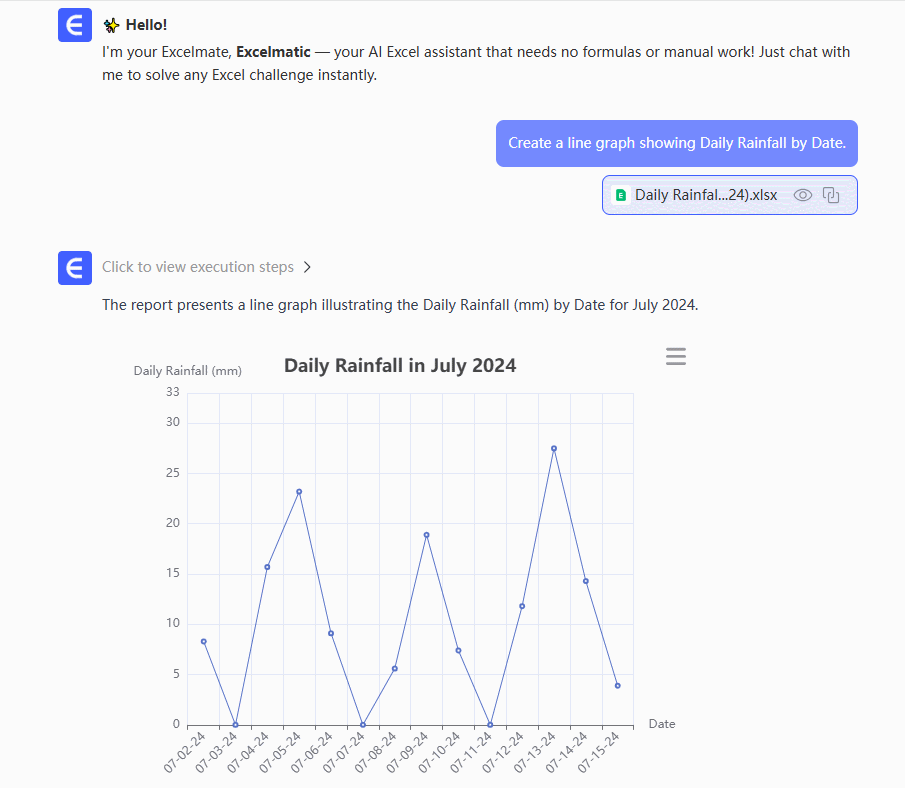Click the zero-rainfall point at 07-03-24
The image size is (905, 788).
(x=235, y=724)
